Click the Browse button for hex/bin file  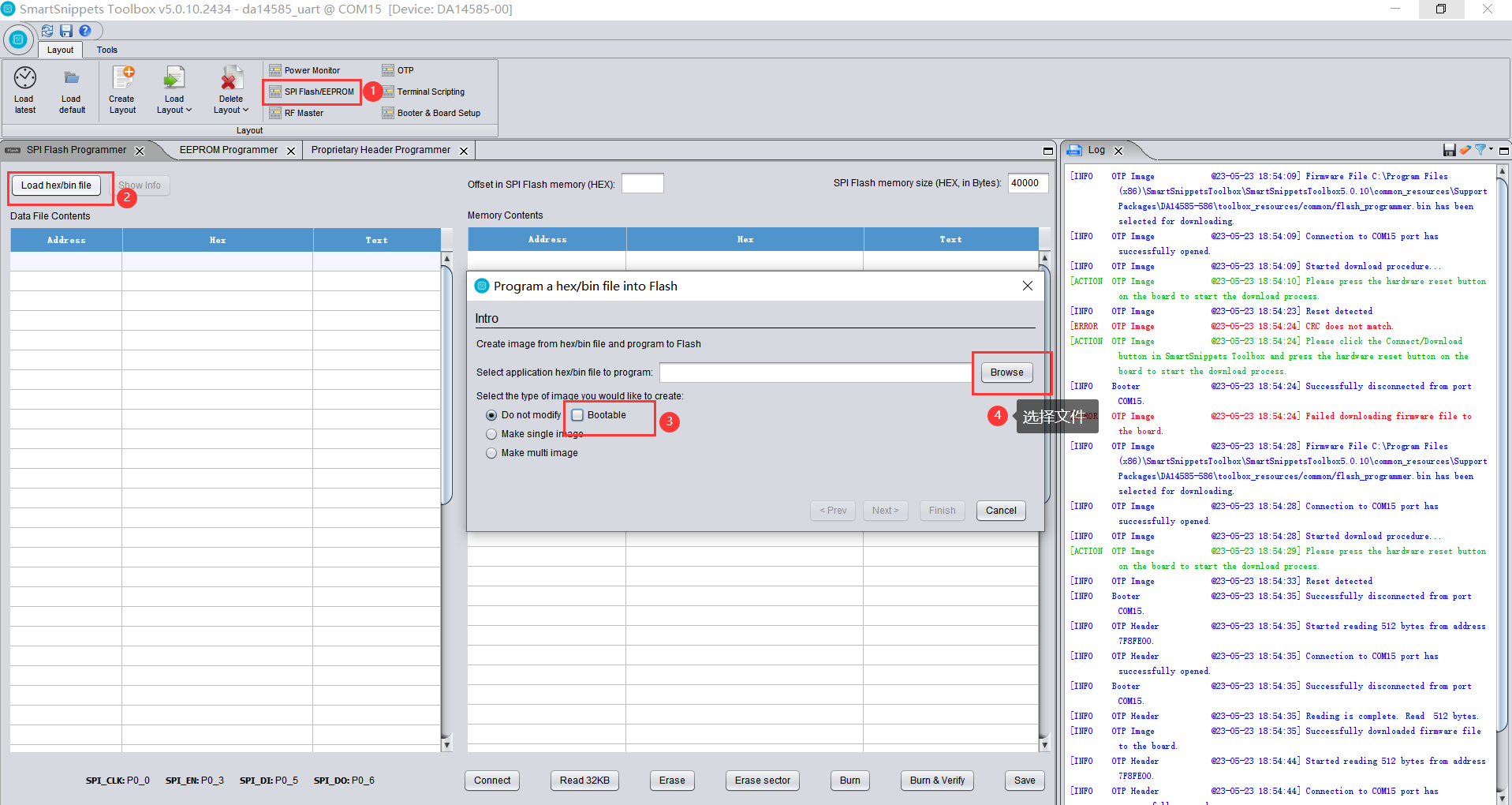point(1007,373)
